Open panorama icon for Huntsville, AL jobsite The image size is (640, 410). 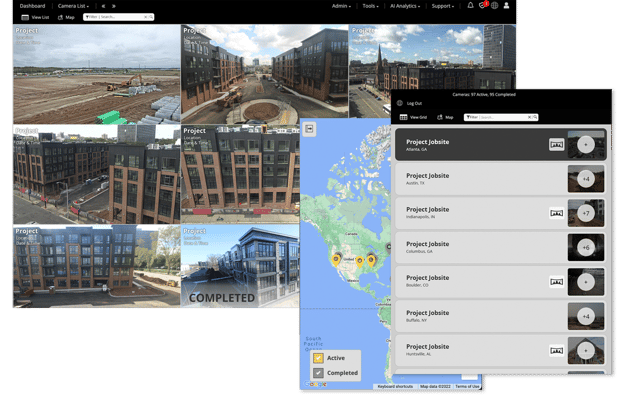click(556, 350)
